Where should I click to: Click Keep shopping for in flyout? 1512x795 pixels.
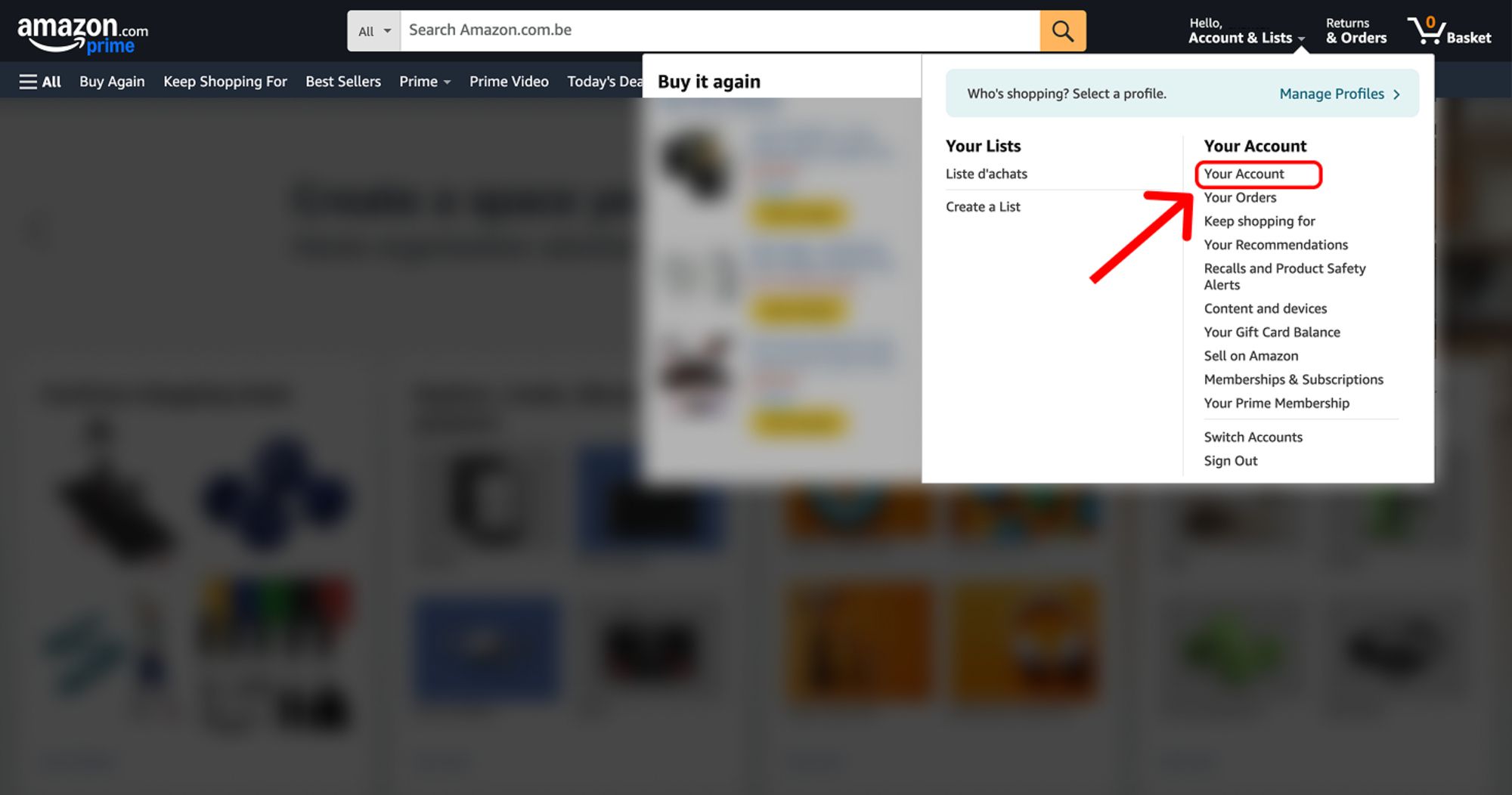click(1259, 221)
